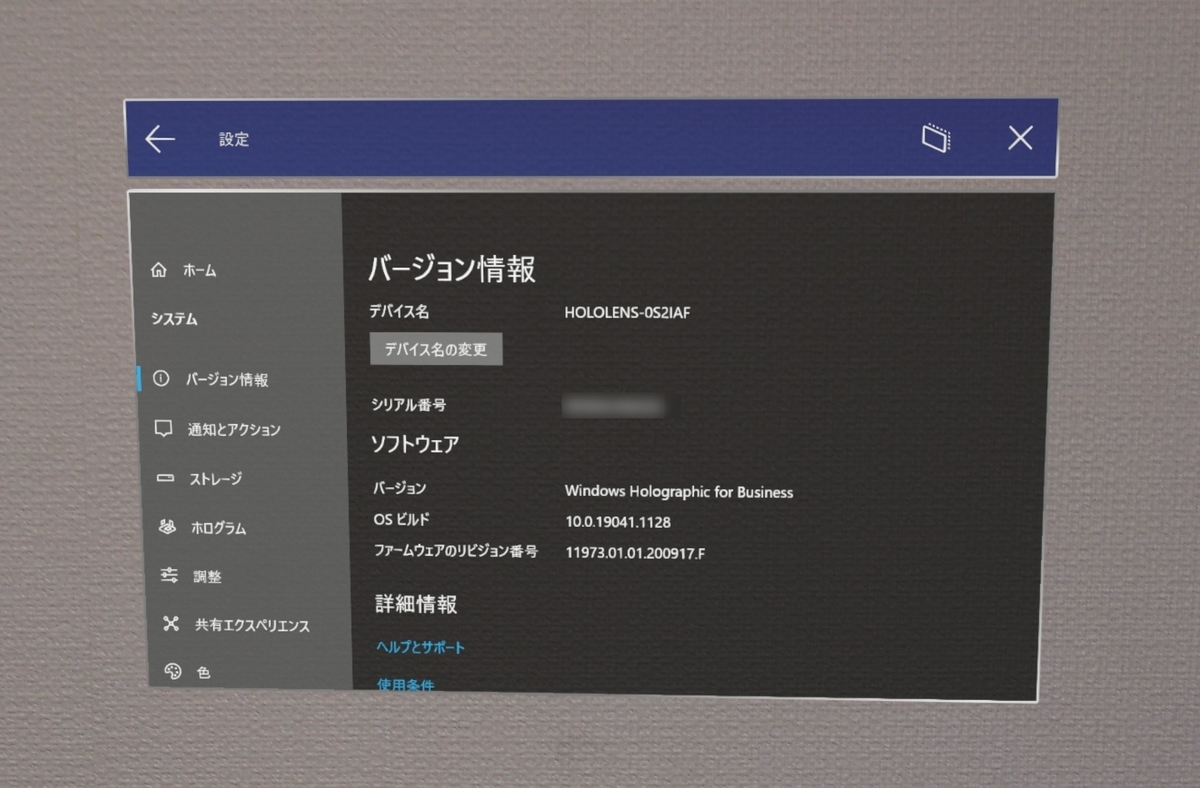The image size is (1200, 788).
Task: Close the 設定 window
Action: click(x=1020, y=138)
